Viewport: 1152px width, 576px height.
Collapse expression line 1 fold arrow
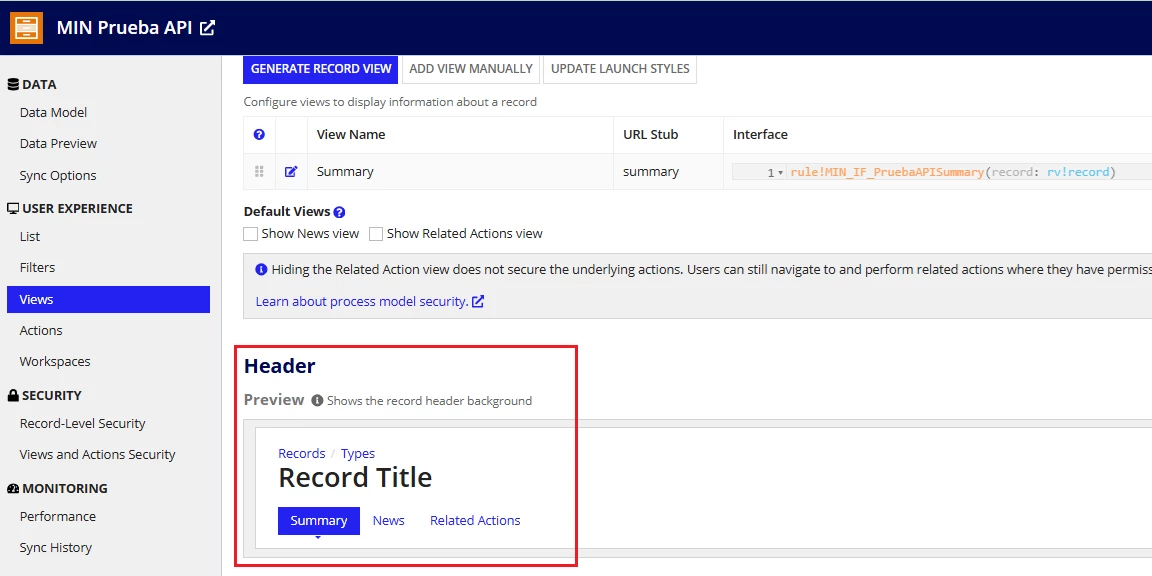(x=780, y=173)
